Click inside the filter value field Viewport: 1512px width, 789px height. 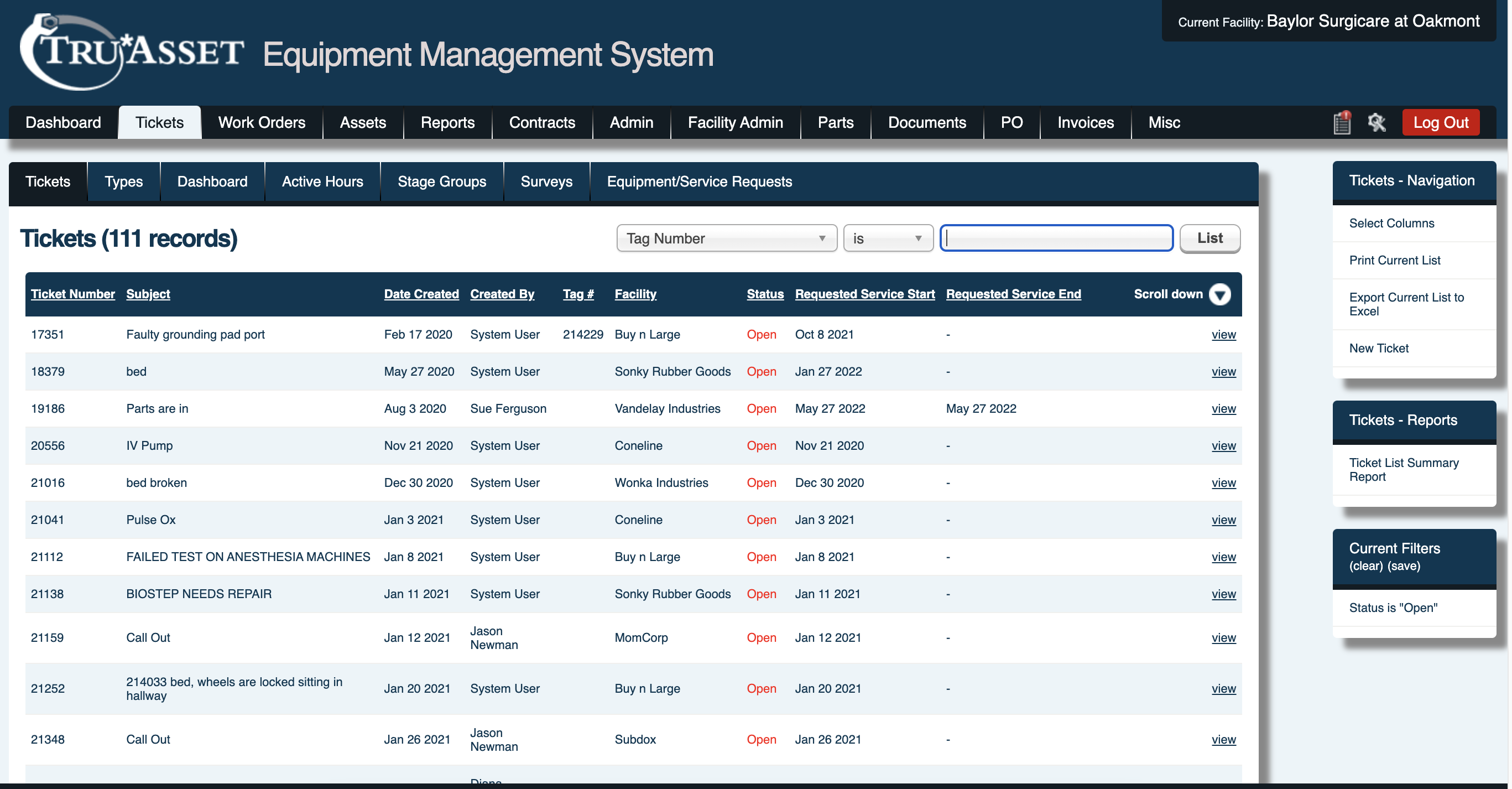(1055, 238)
